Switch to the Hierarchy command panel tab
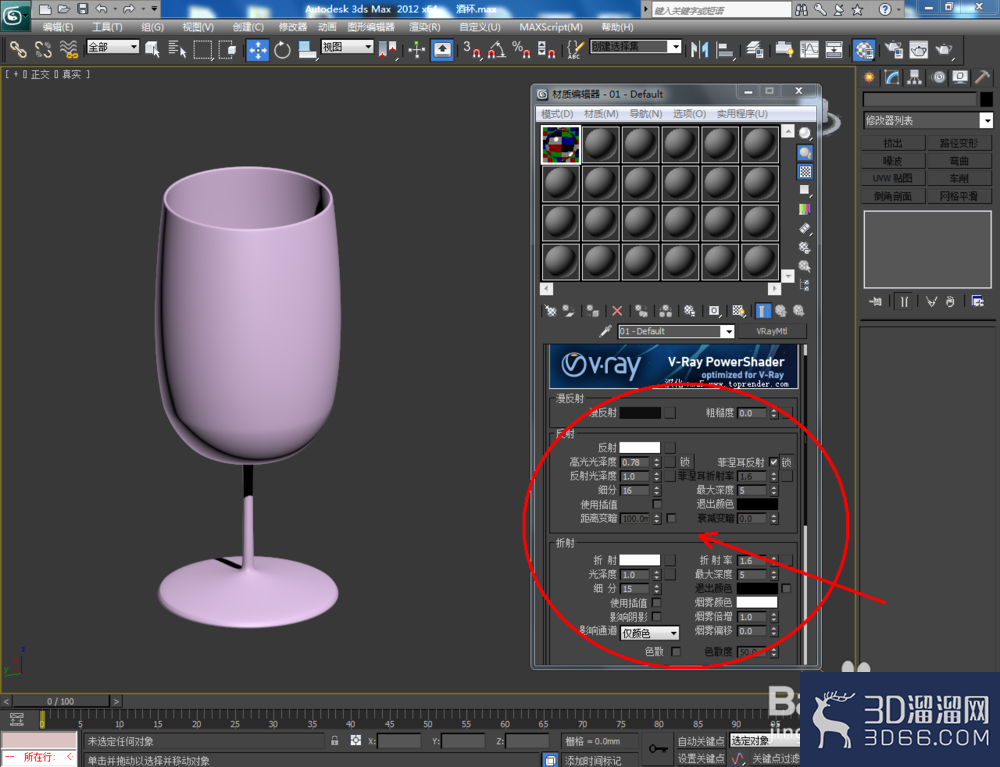This screenshot has height=767, width=1000. pos(915,78)
